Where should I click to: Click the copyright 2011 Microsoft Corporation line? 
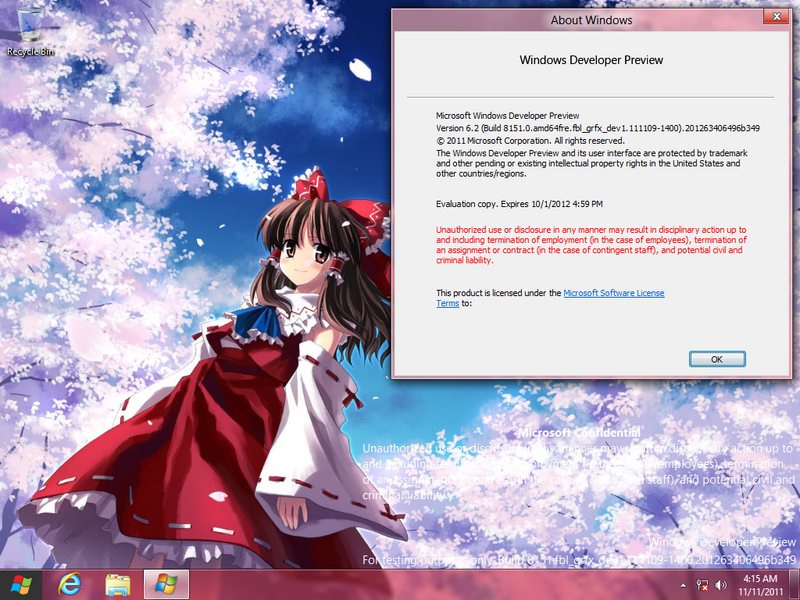530,141
